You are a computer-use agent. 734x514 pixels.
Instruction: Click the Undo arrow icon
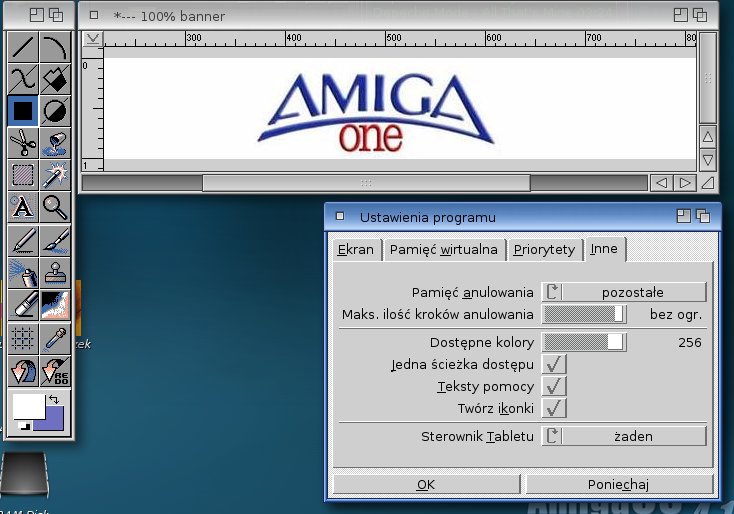click(x=22, y=371)
